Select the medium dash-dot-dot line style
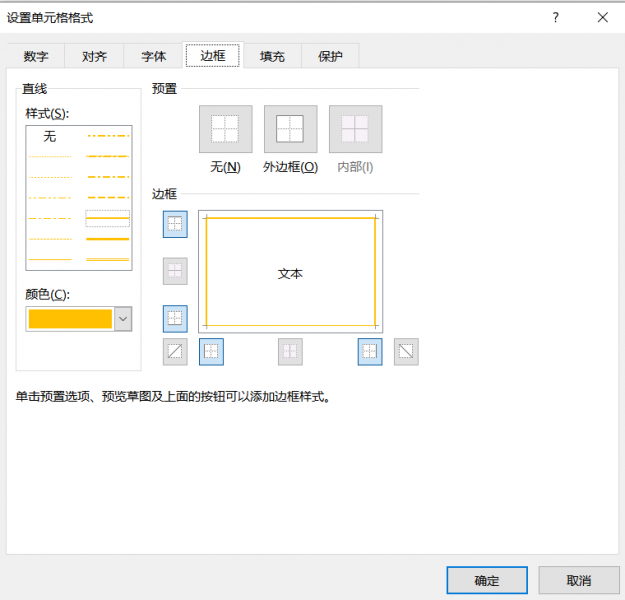The width and height of the screenshot is (625, 600). point(108,136)
